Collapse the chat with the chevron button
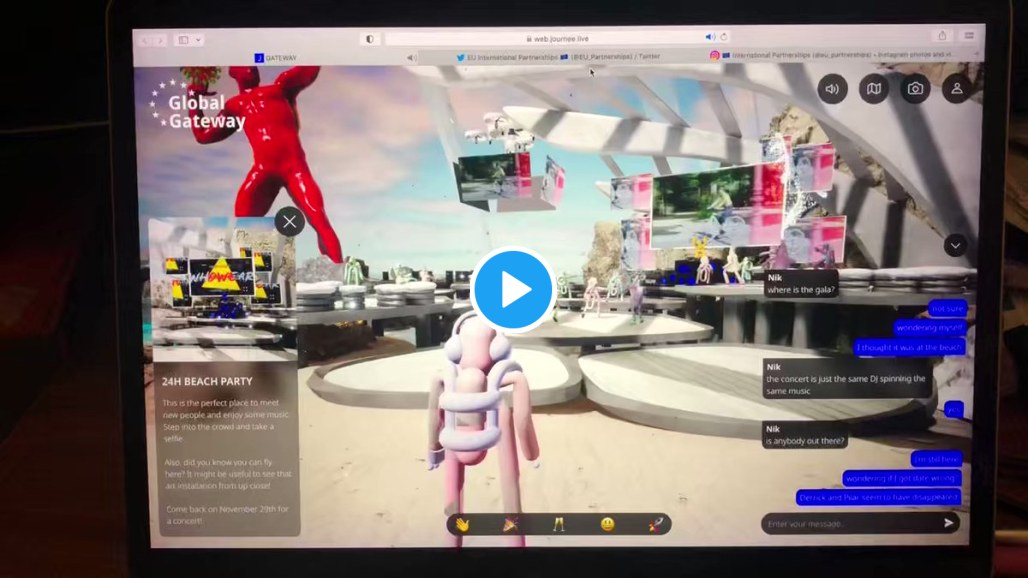The image size is (1028, 578). (x=955, y=245)
